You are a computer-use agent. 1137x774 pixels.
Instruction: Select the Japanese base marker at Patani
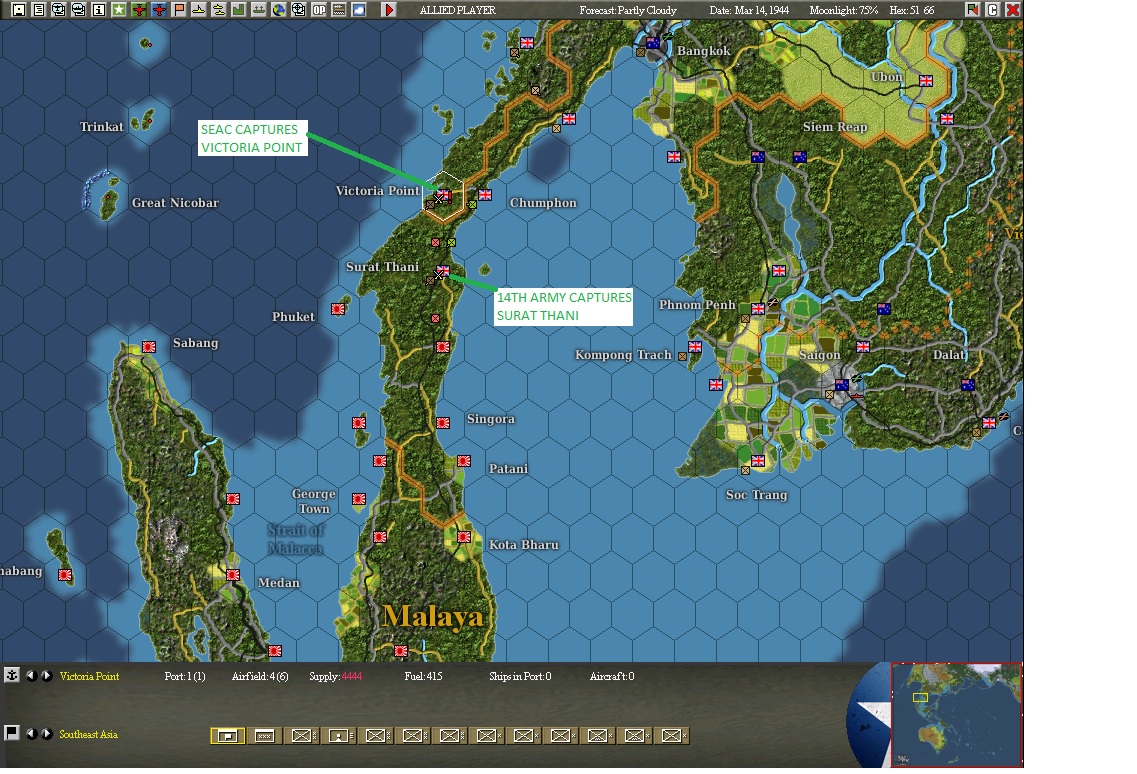point(464,461)
